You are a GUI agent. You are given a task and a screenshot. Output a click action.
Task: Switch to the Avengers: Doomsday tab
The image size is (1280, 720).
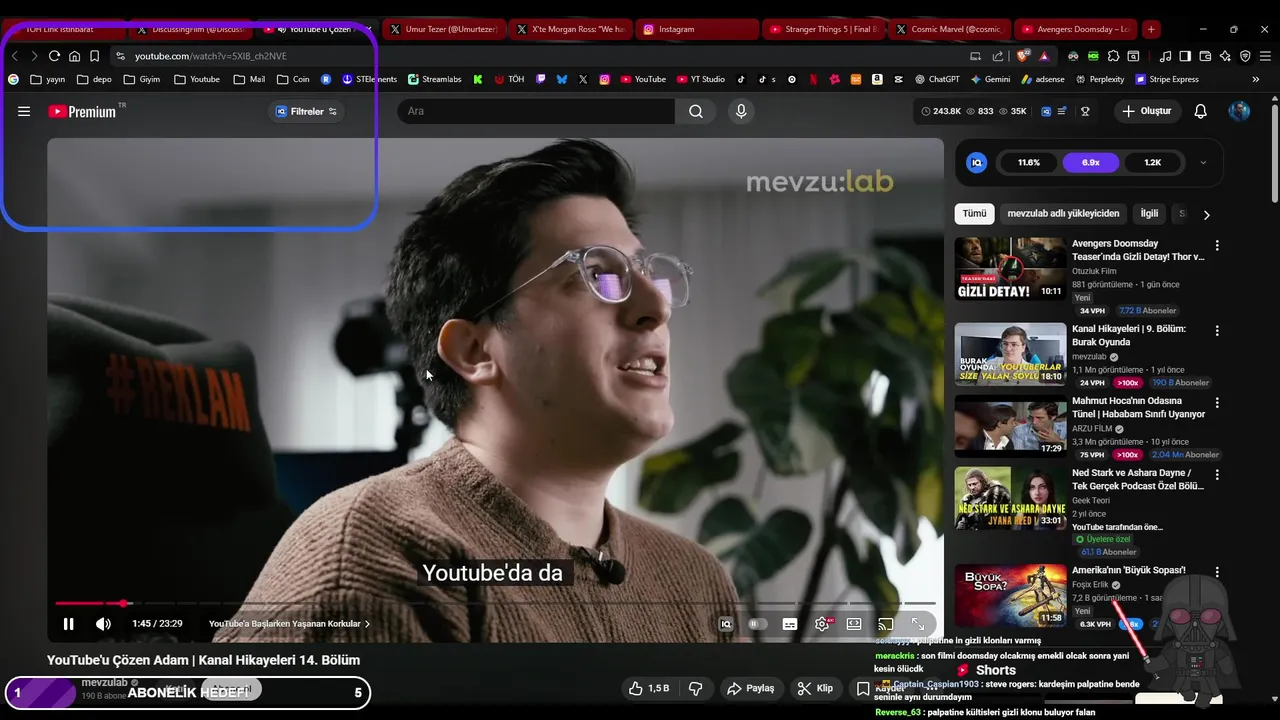pyautogui.click(x=1075, y=29)
